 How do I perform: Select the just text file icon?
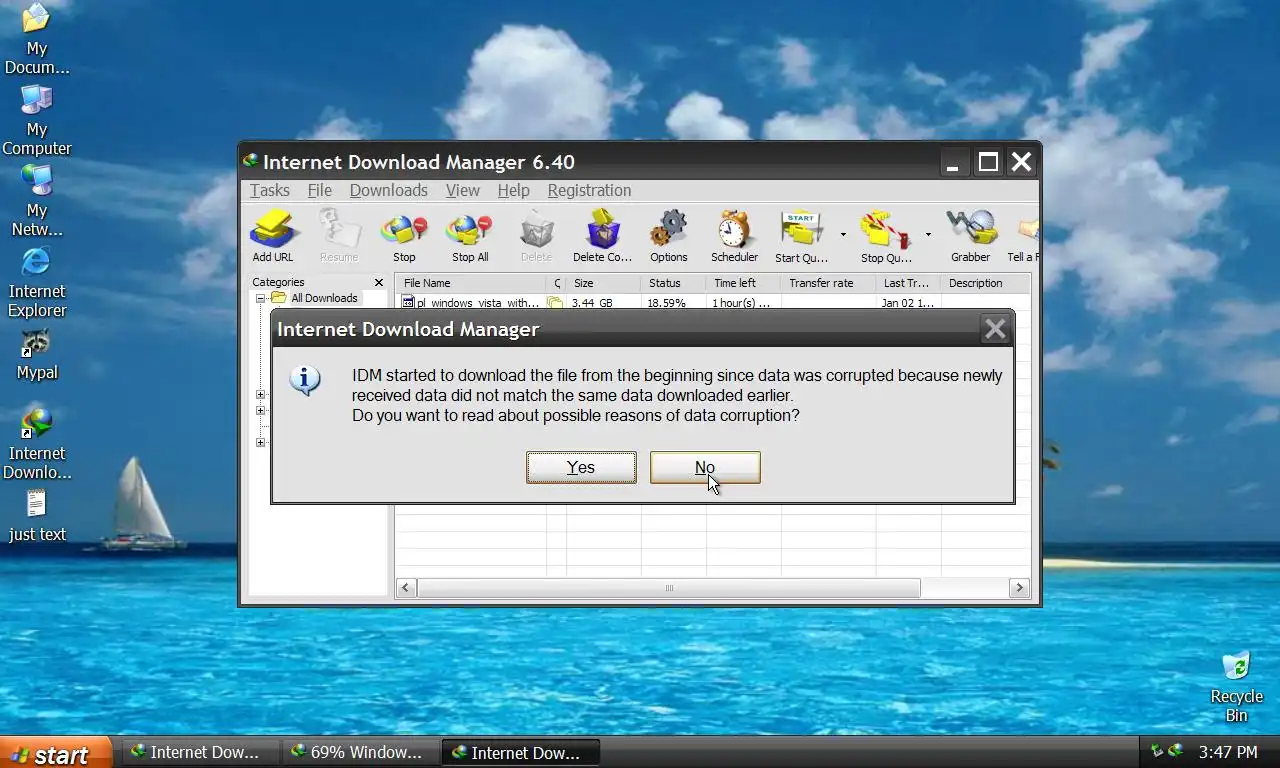[37, 516]
